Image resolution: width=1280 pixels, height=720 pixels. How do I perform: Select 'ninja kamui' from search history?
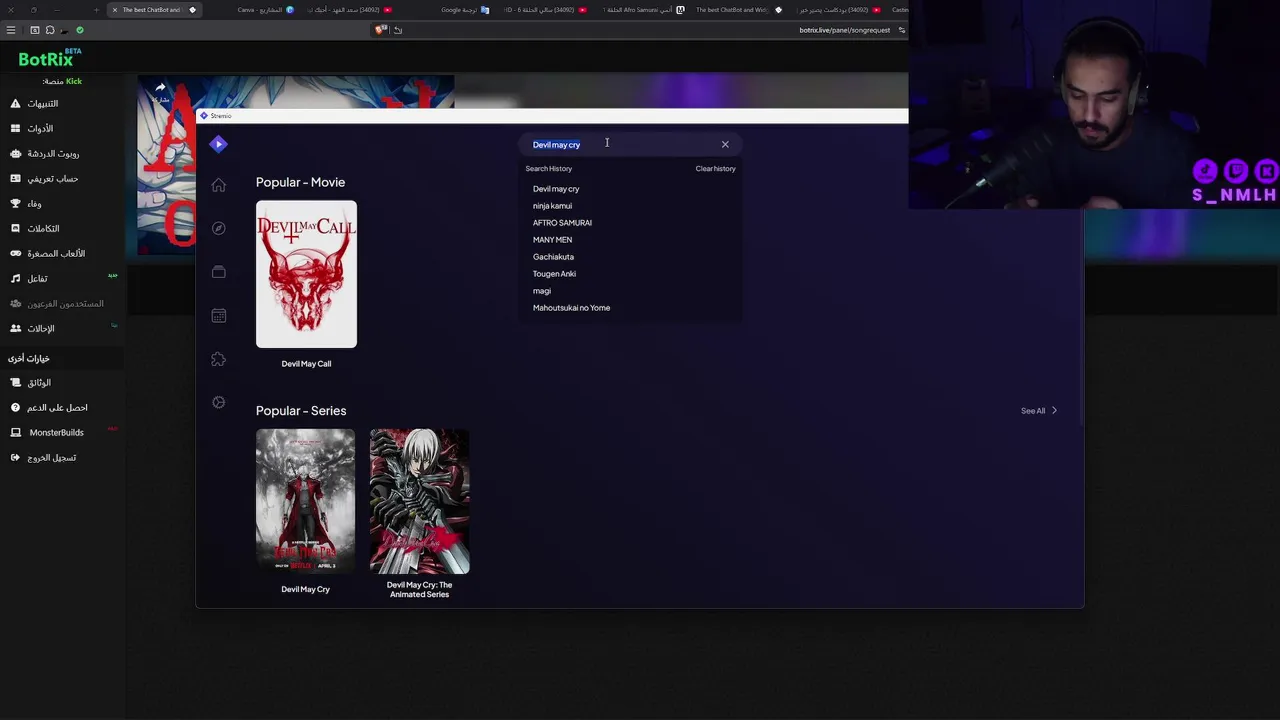click(552, 206)
